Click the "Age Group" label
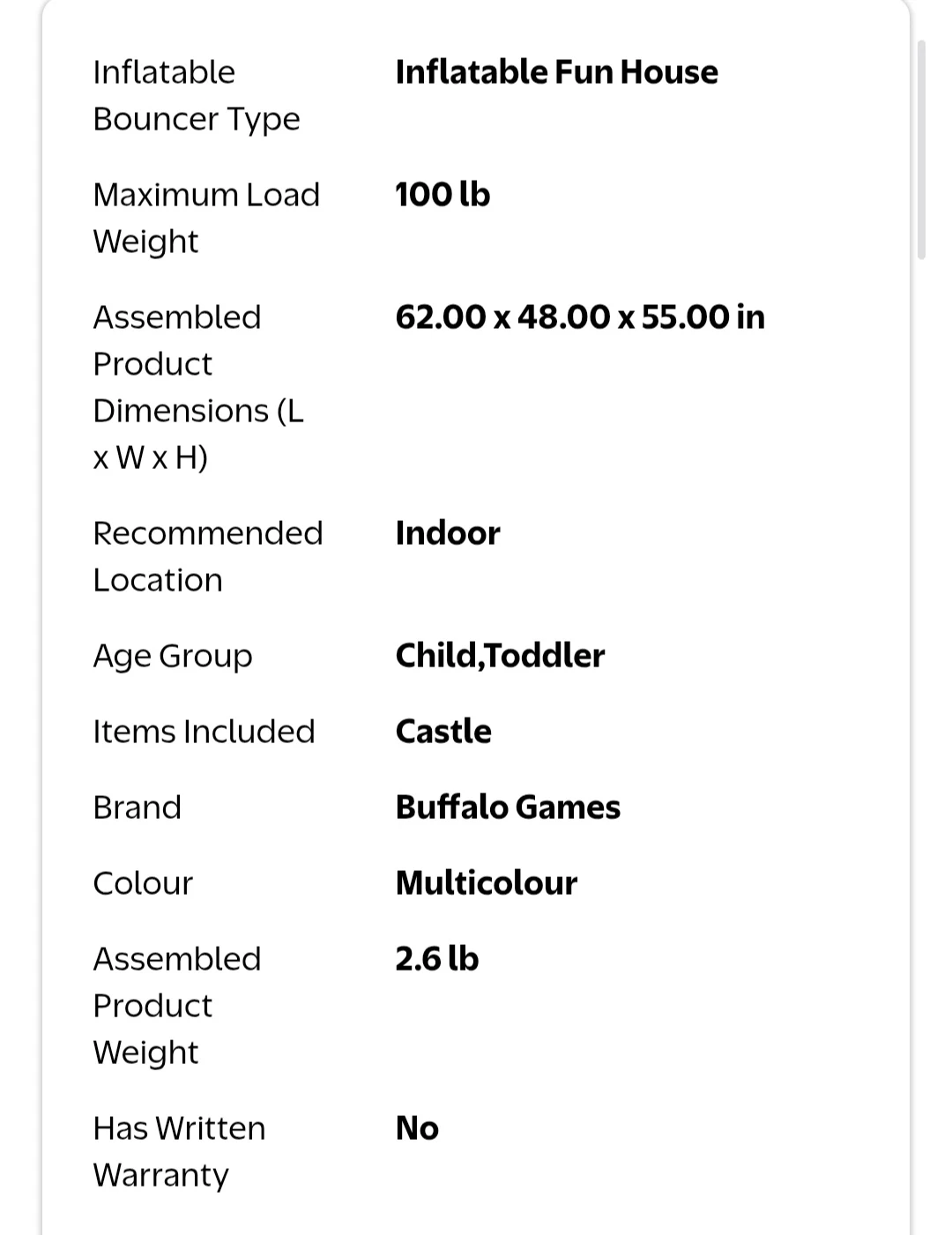952x1235 pixels. click(173, 656)
